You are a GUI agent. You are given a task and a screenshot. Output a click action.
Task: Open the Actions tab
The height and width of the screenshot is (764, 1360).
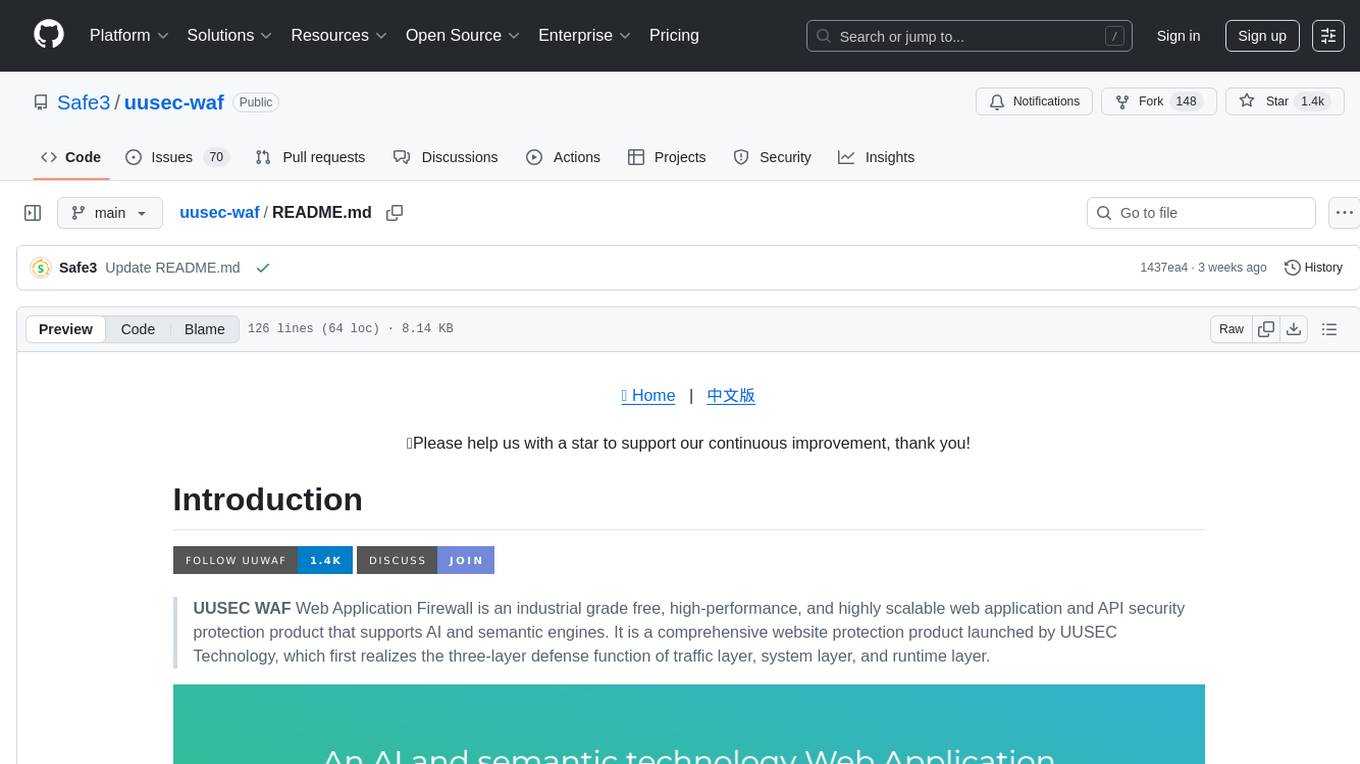563,157
